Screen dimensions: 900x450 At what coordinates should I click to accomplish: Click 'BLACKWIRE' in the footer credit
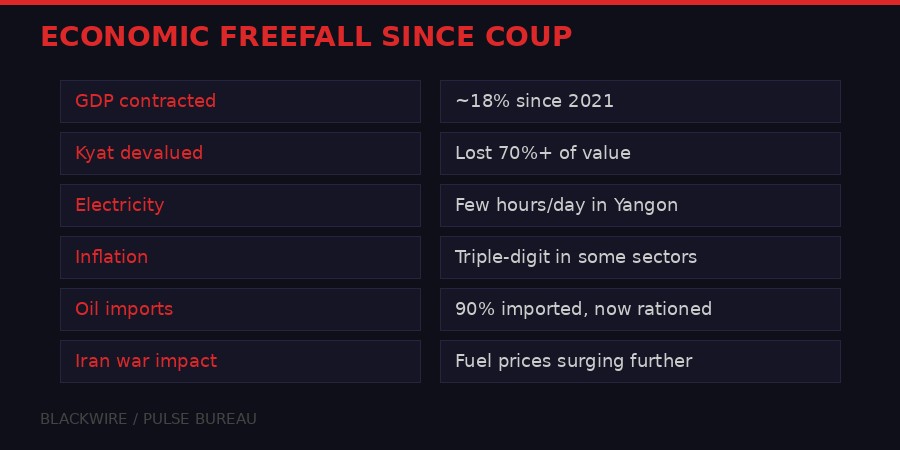click(83, 419)
